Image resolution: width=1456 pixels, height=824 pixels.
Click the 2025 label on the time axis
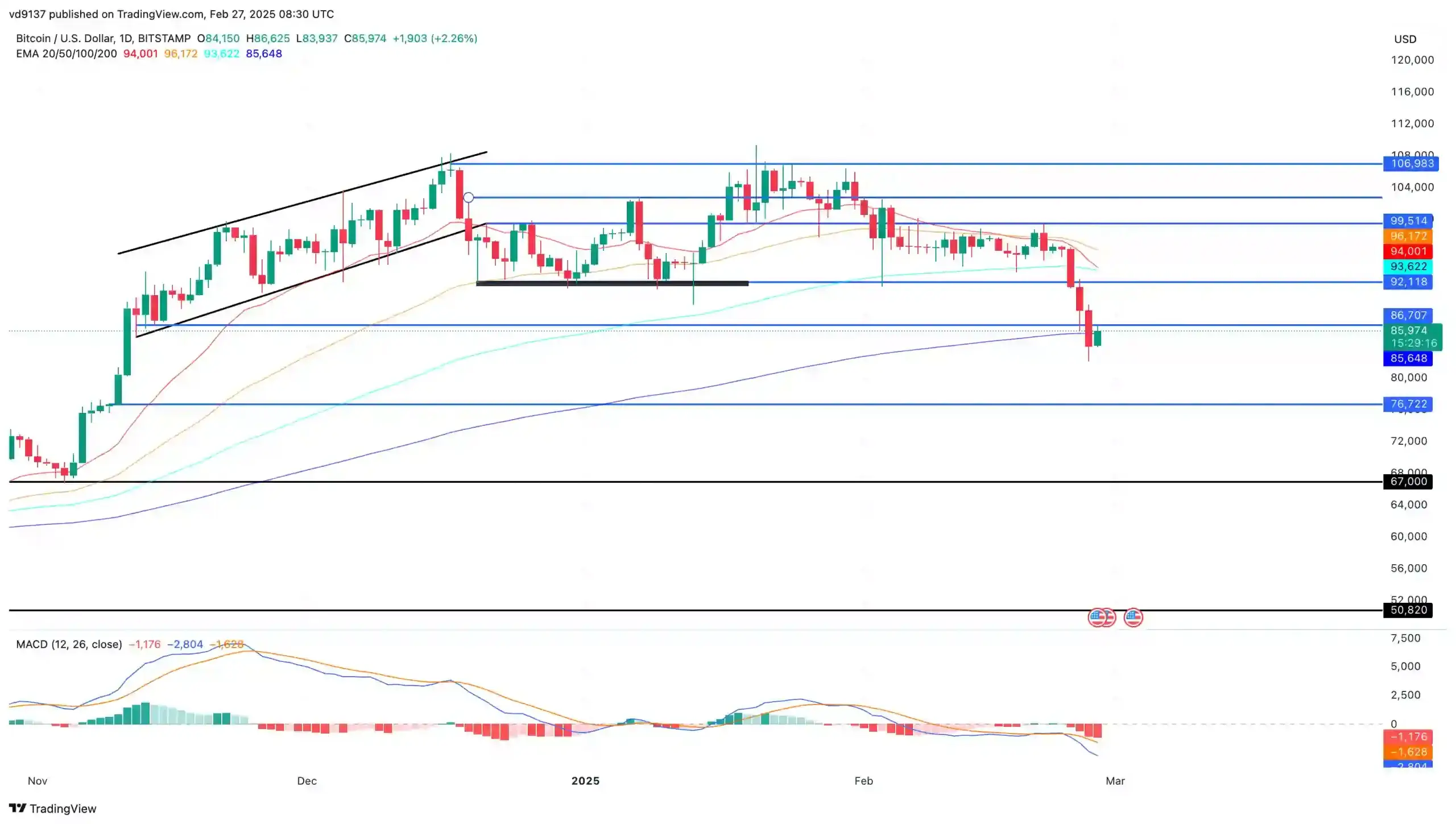pyautogui.click(x=585, y=781)
